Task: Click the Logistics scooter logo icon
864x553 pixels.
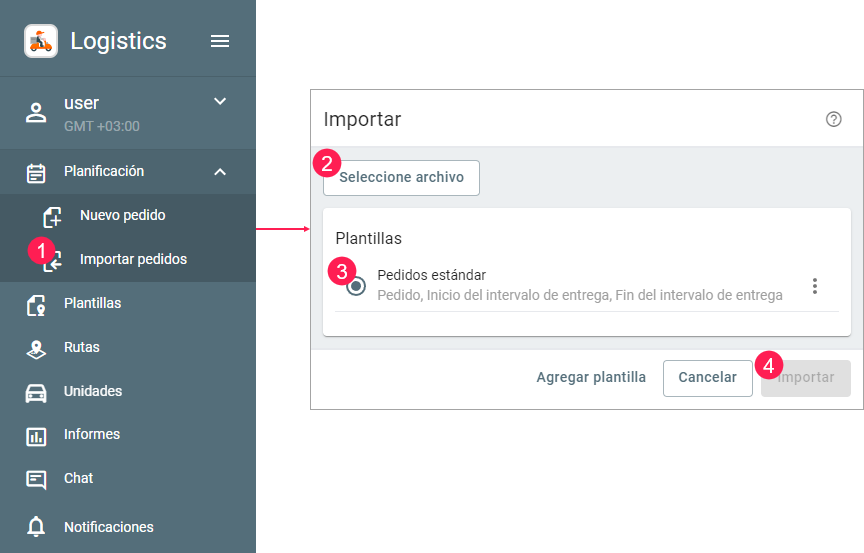Action: pos(40,41)
